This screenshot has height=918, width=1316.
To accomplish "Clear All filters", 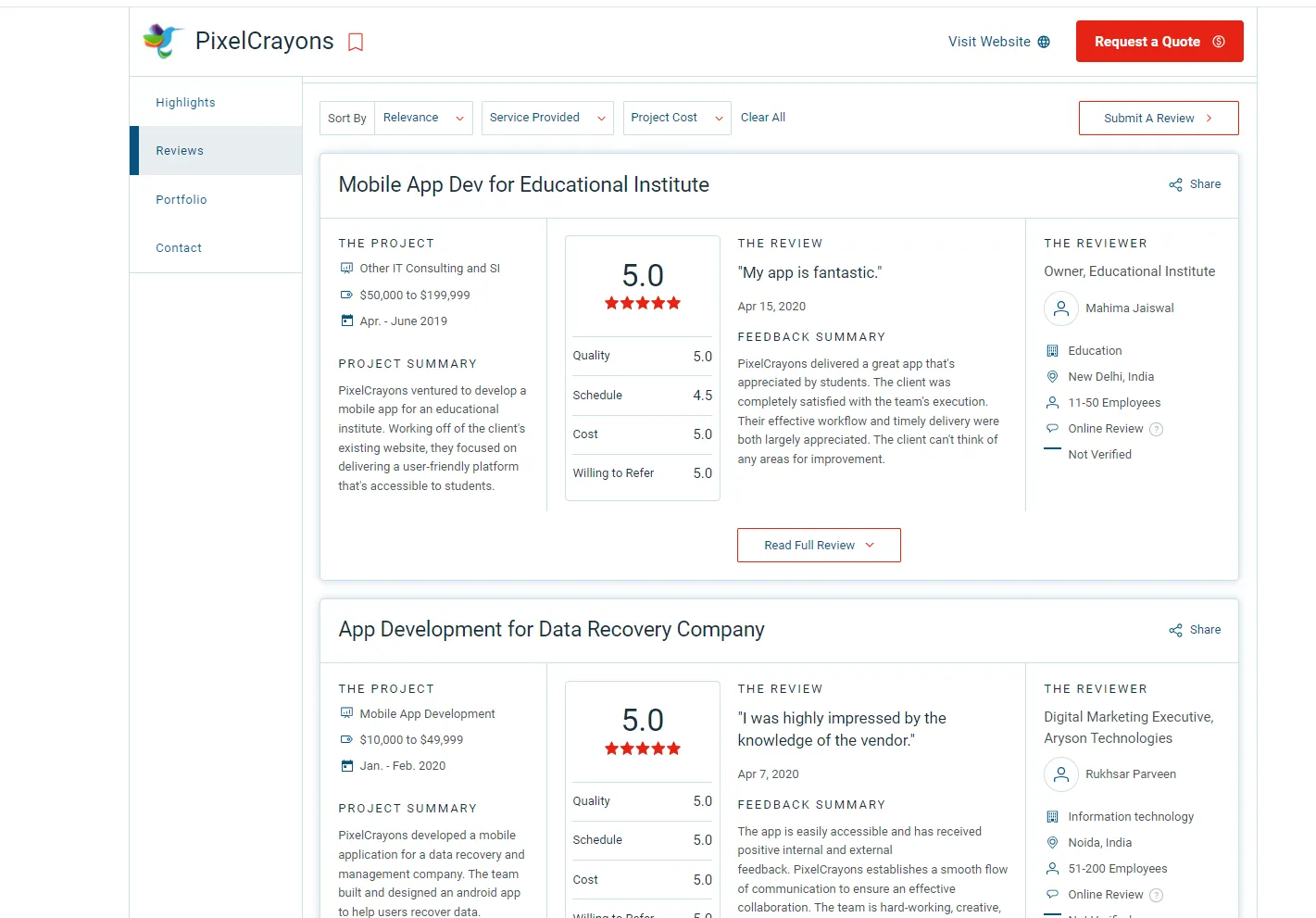I will tap(763, 118).
